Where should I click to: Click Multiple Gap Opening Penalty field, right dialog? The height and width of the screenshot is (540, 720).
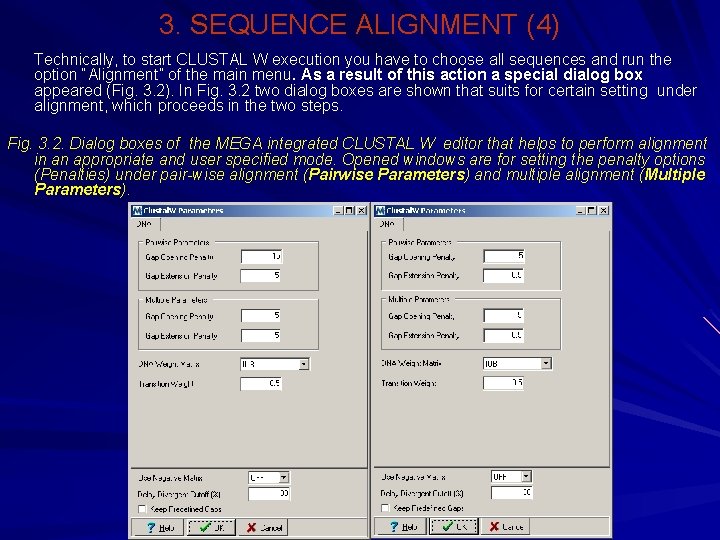tap(503, 315)
